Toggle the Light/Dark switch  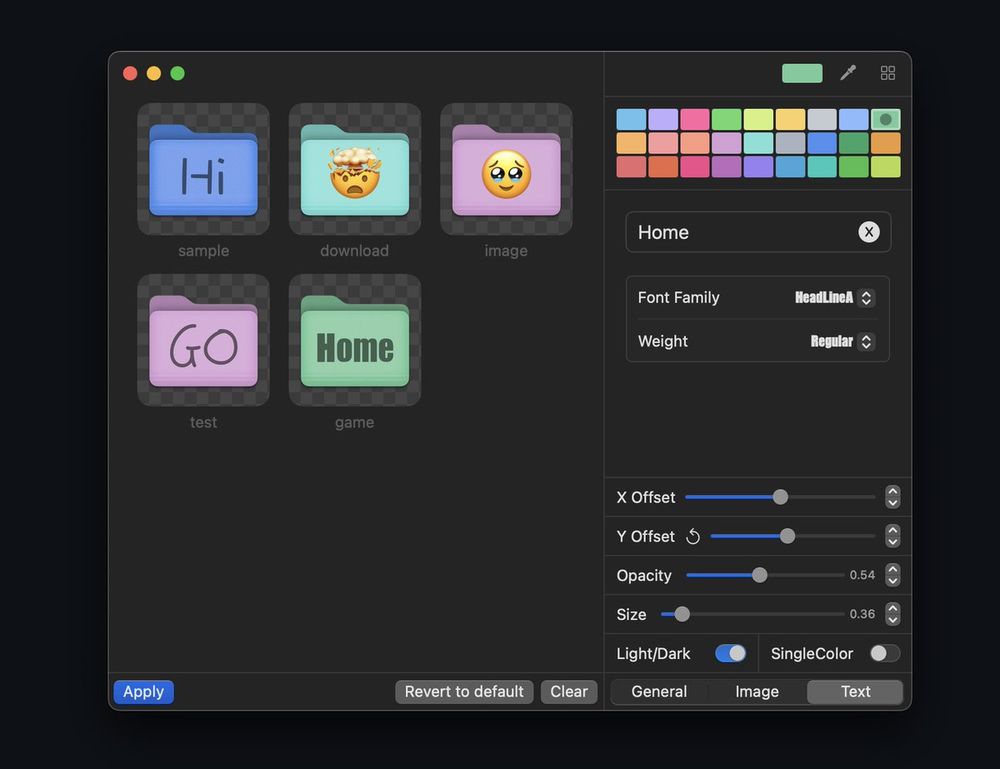[730, 653]
